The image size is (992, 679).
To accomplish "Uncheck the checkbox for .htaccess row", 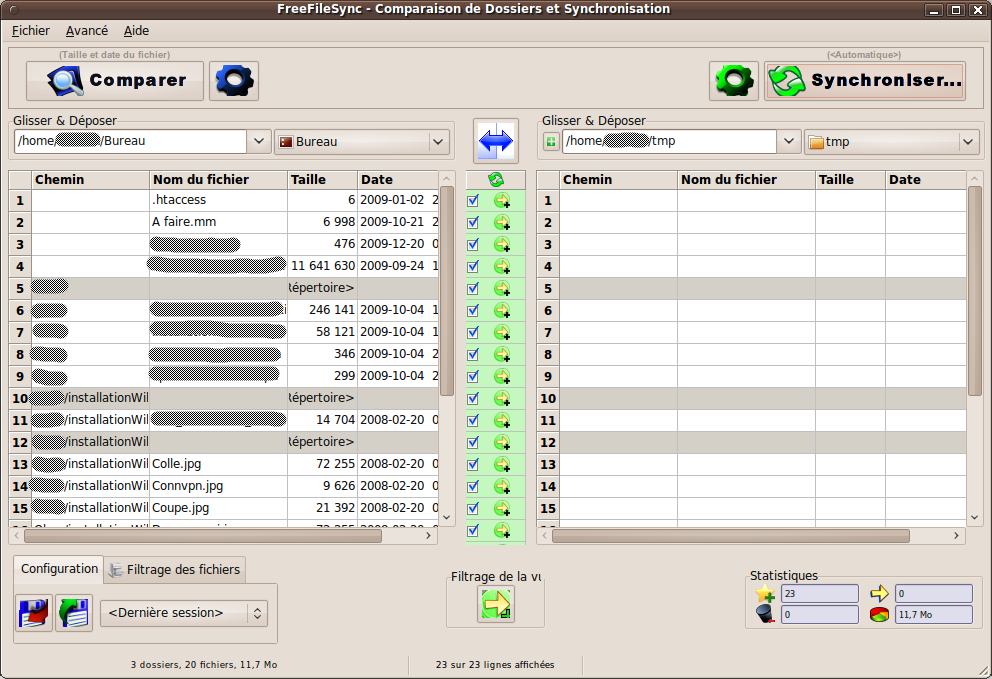I will point(473,201).
